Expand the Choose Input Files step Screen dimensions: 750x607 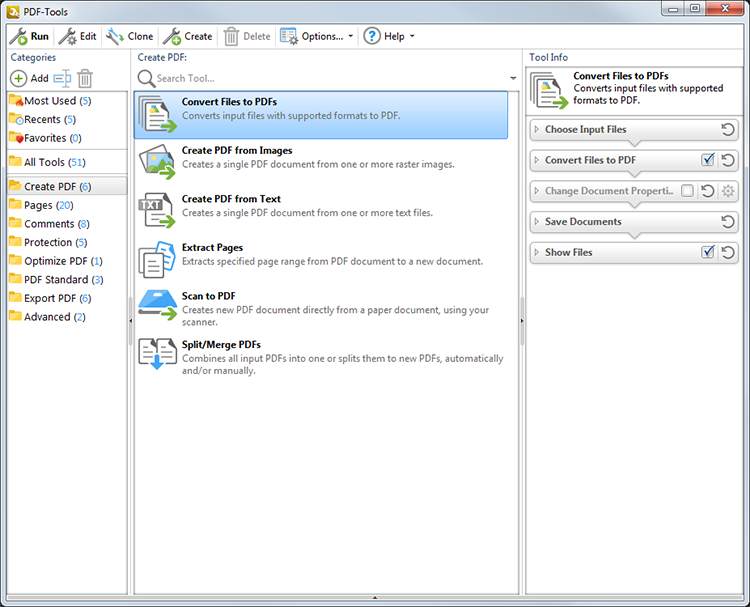(x=536, y=129)
